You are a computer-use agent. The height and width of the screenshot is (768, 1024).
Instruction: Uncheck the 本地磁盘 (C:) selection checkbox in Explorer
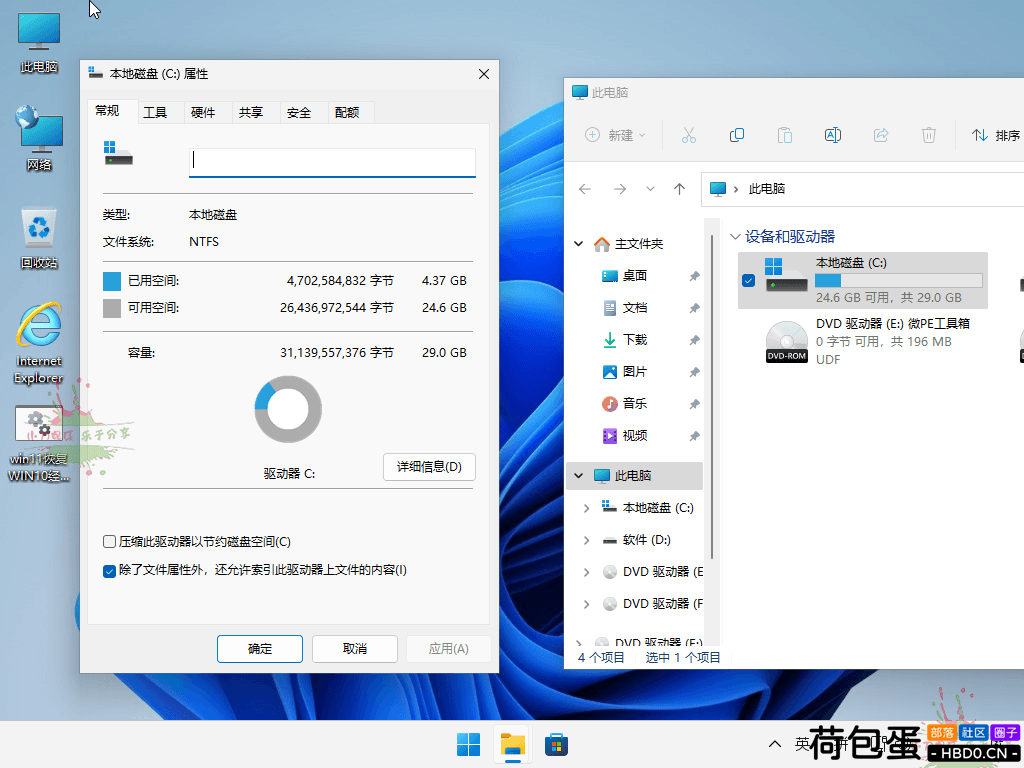tap(748, 280)
